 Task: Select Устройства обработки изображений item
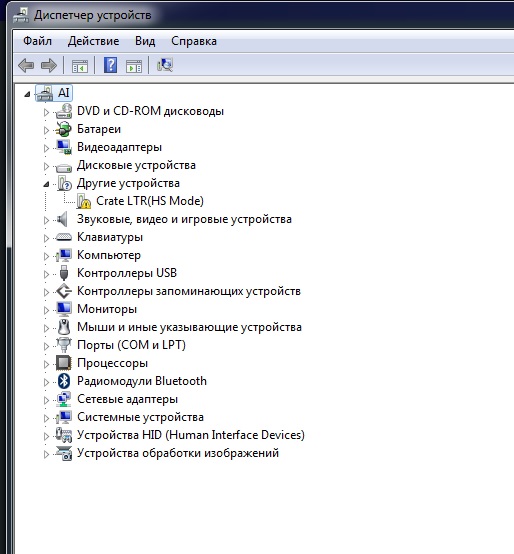point(178,453)
